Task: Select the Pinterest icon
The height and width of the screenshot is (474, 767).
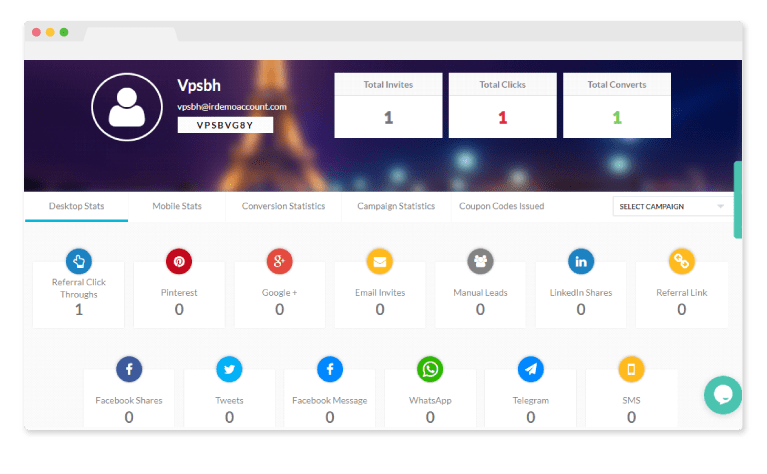Action: point(179,261)
